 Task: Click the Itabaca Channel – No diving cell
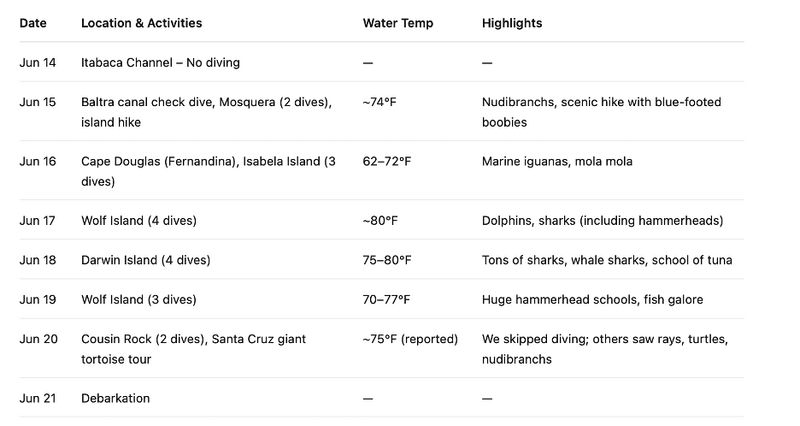coord(160,63)
